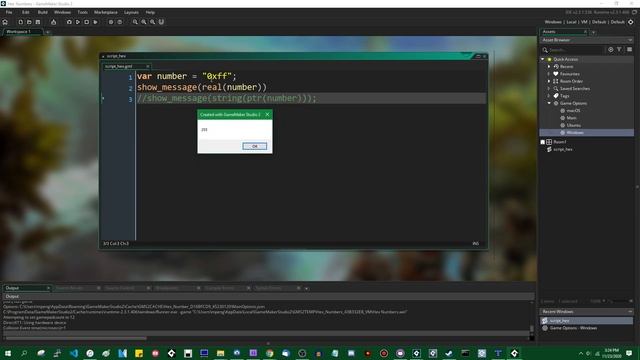Open a project using the folder icon
Screen dimensions: 640x360
tap(29, 22)
